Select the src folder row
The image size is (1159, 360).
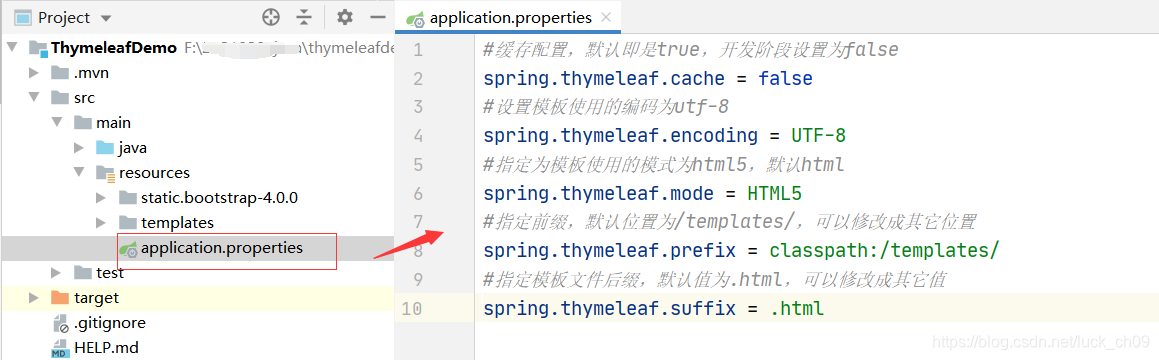point(197,98)
